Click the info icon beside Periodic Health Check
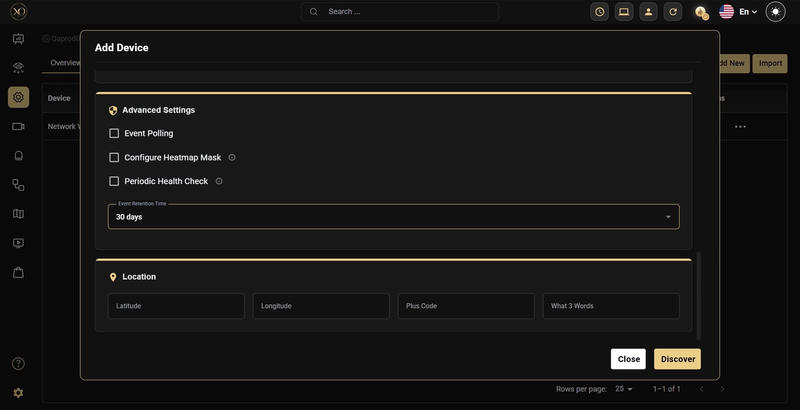Viewport: 800px width, 410px height. (219, 181)
